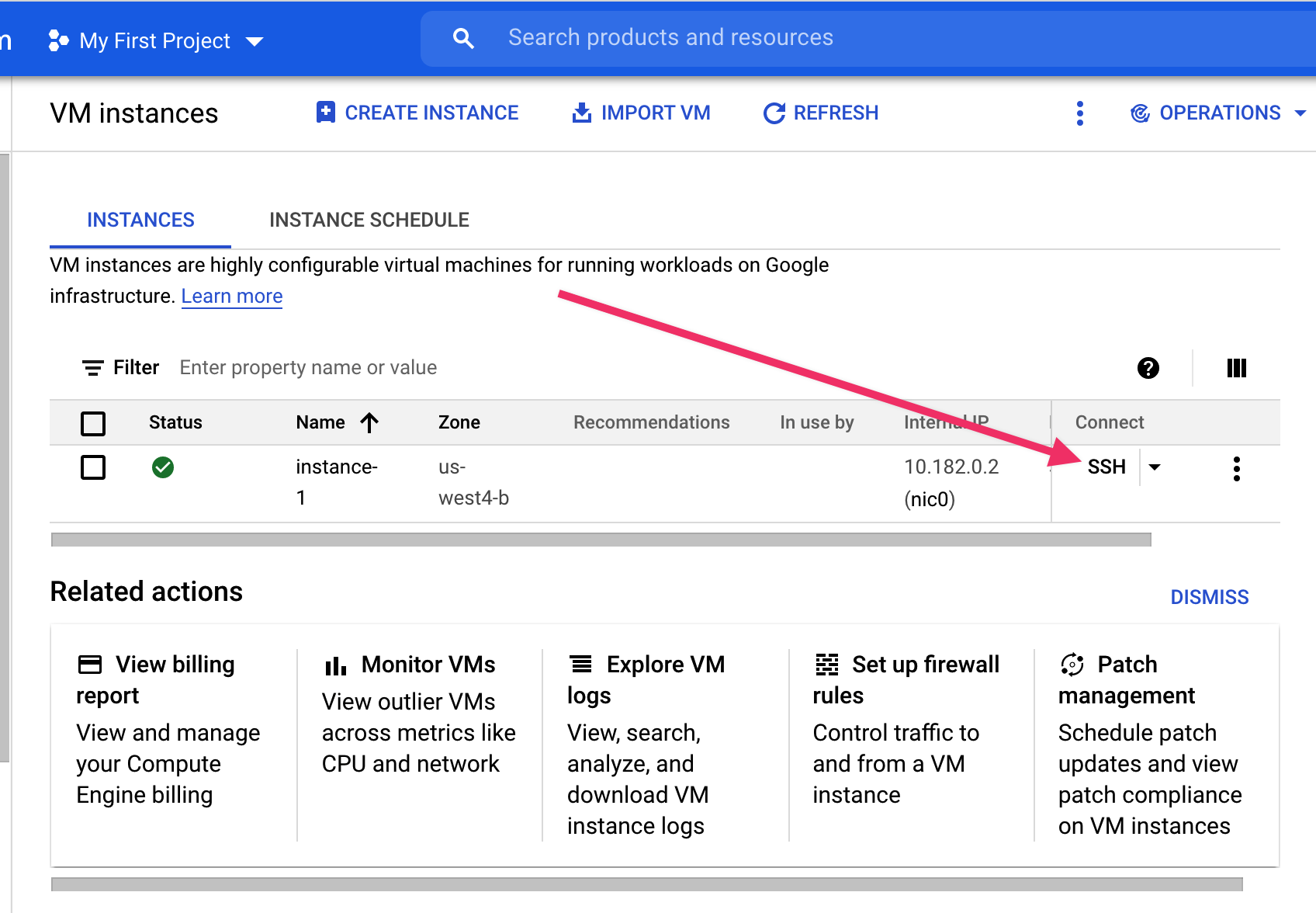Screen dimensions: 1316x913
Task: Click the search magnifier icon
Action: tap(463, 38)
